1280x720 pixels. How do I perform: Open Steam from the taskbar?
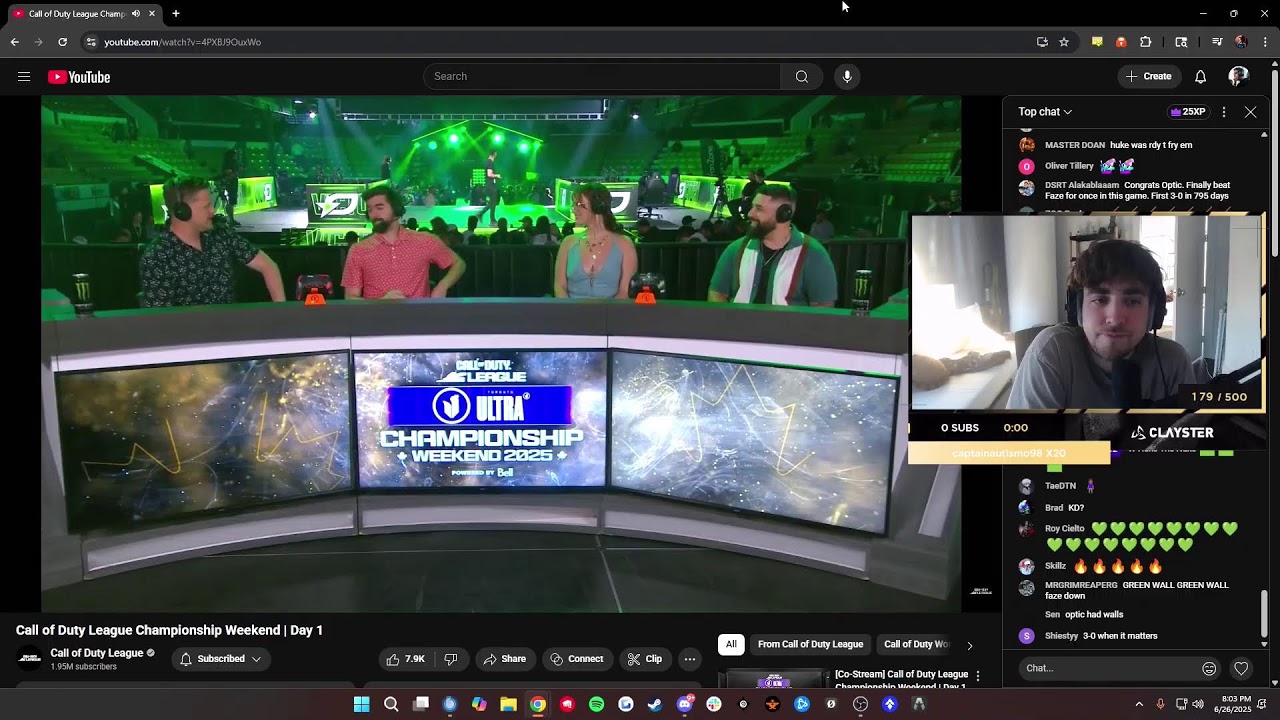click(x=655, y=704)
